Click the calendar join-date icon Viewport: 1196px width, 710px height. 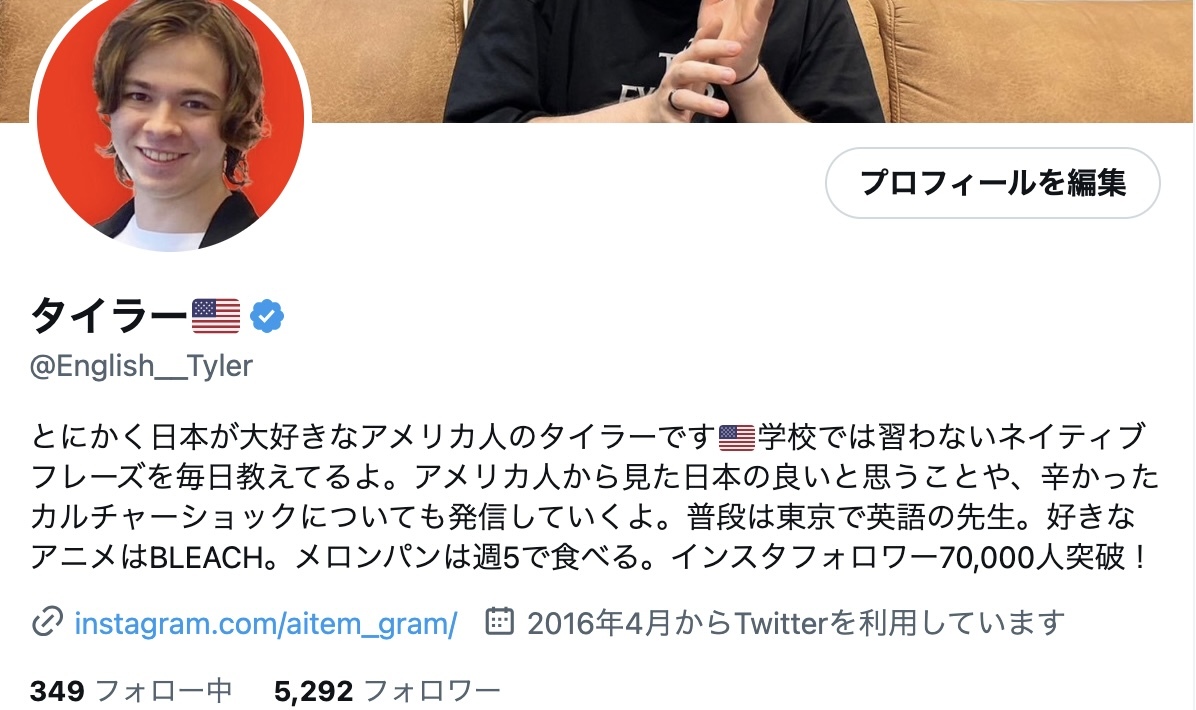point(500,622)
